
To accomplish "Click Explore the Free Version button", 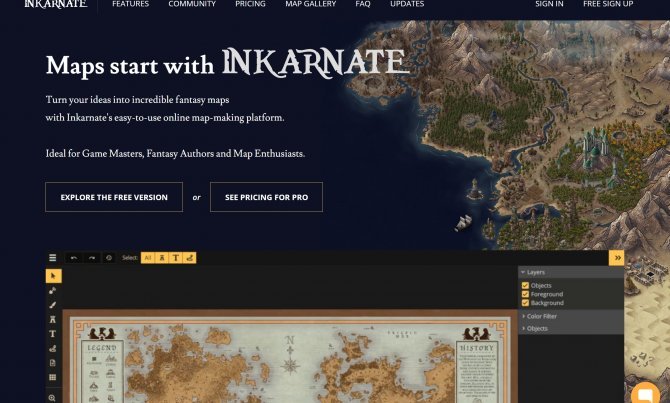I will pos(114,197).
